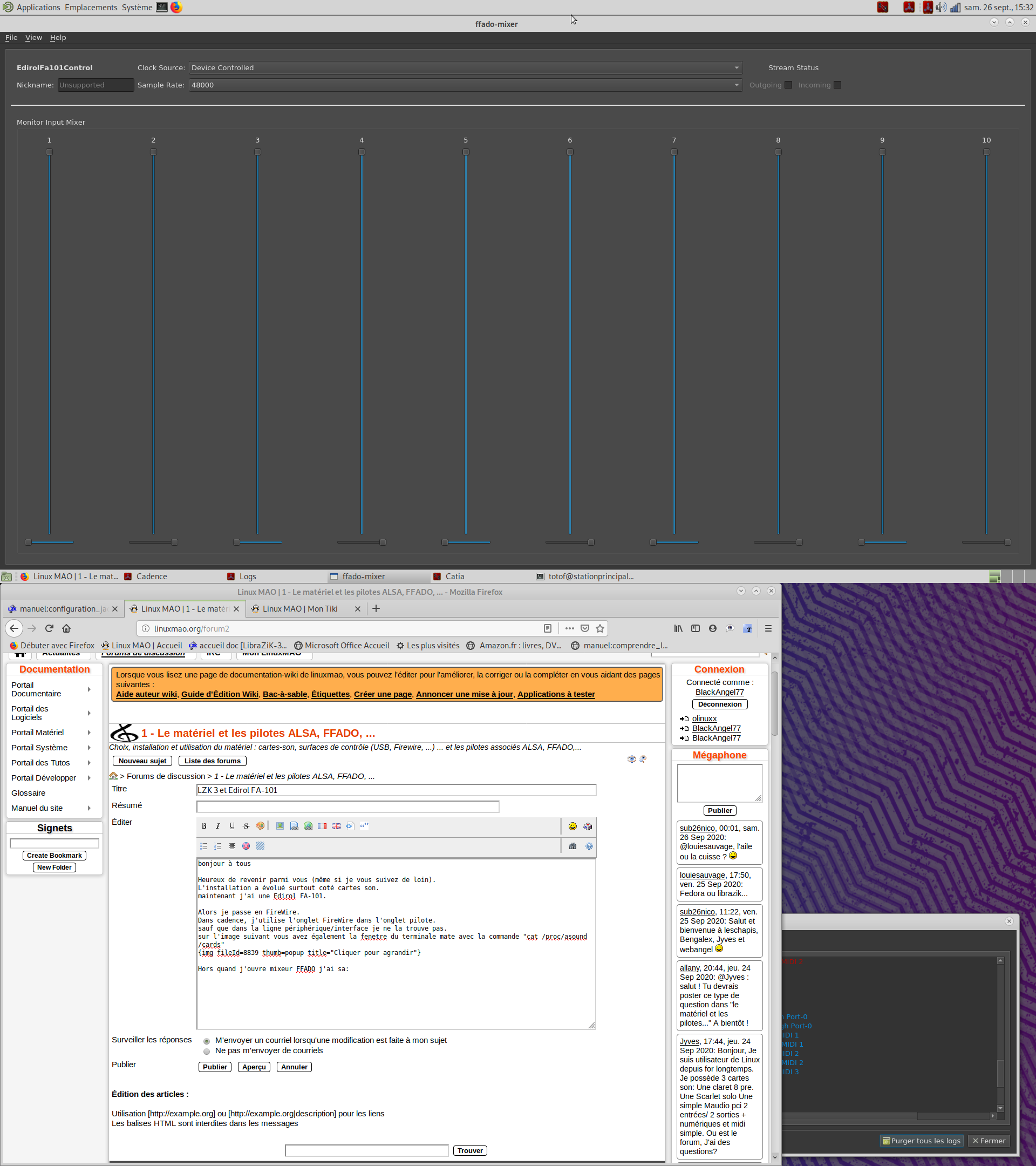Image resolution: width=1036 pixels, height=1166 pixels.
Task: Click the quote marks icon in editor
Action: [364, 825]
